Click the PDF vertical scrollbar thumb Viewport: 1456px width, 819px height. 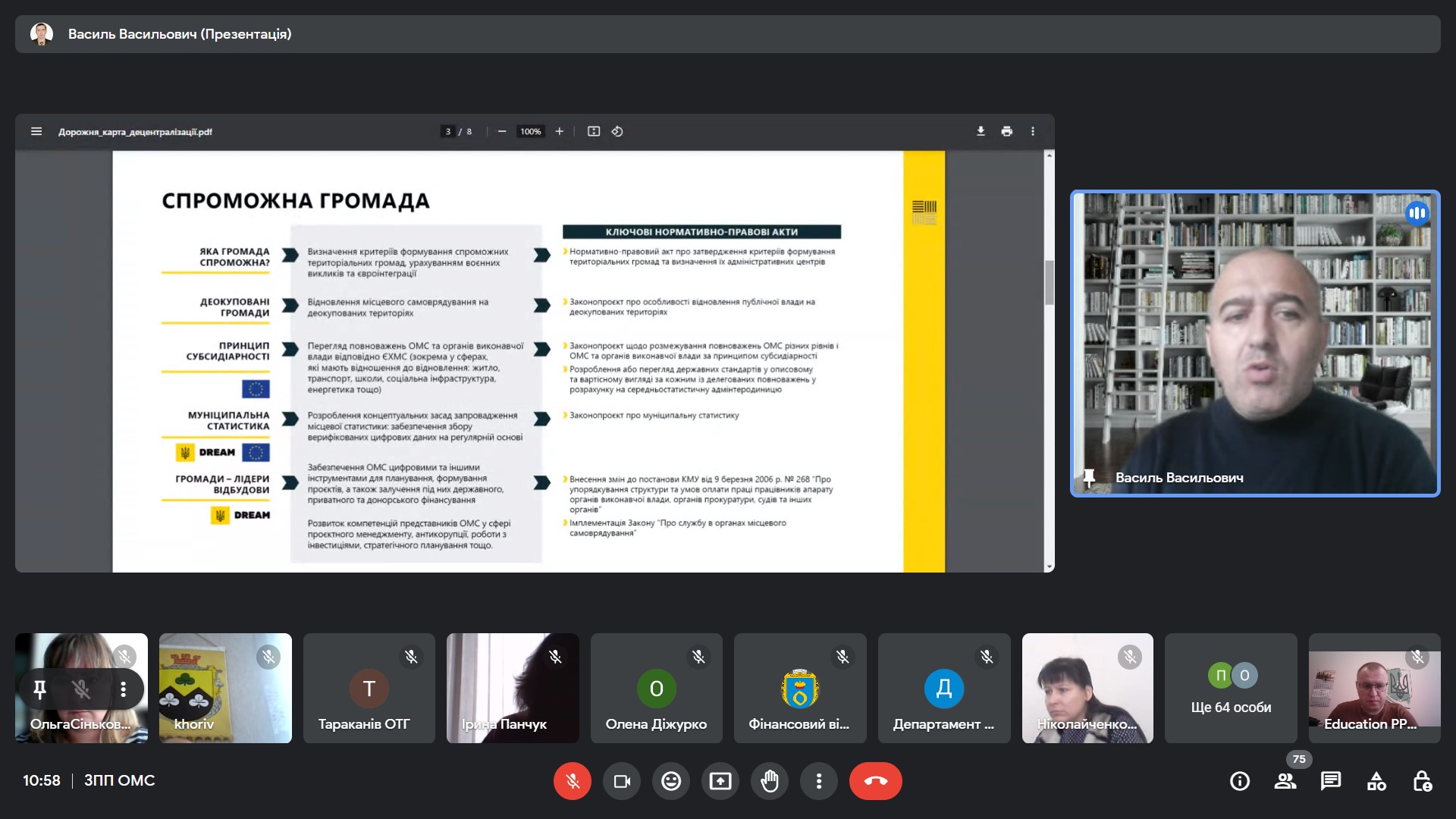1049,282
